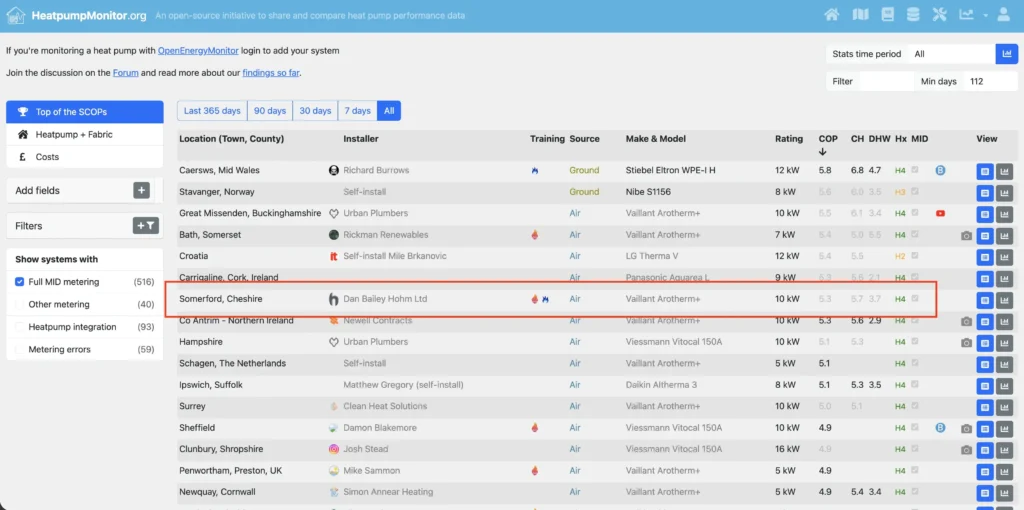The width and height of the screenshot is (1024, 510).
Task: Expand Add fields with plus button
Action: click(141, 191)
